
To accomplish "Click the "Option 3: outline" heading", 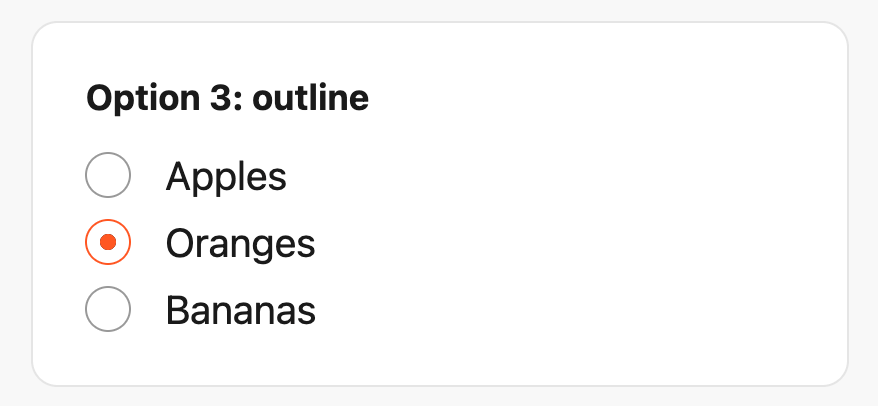I will coord(228,99).
